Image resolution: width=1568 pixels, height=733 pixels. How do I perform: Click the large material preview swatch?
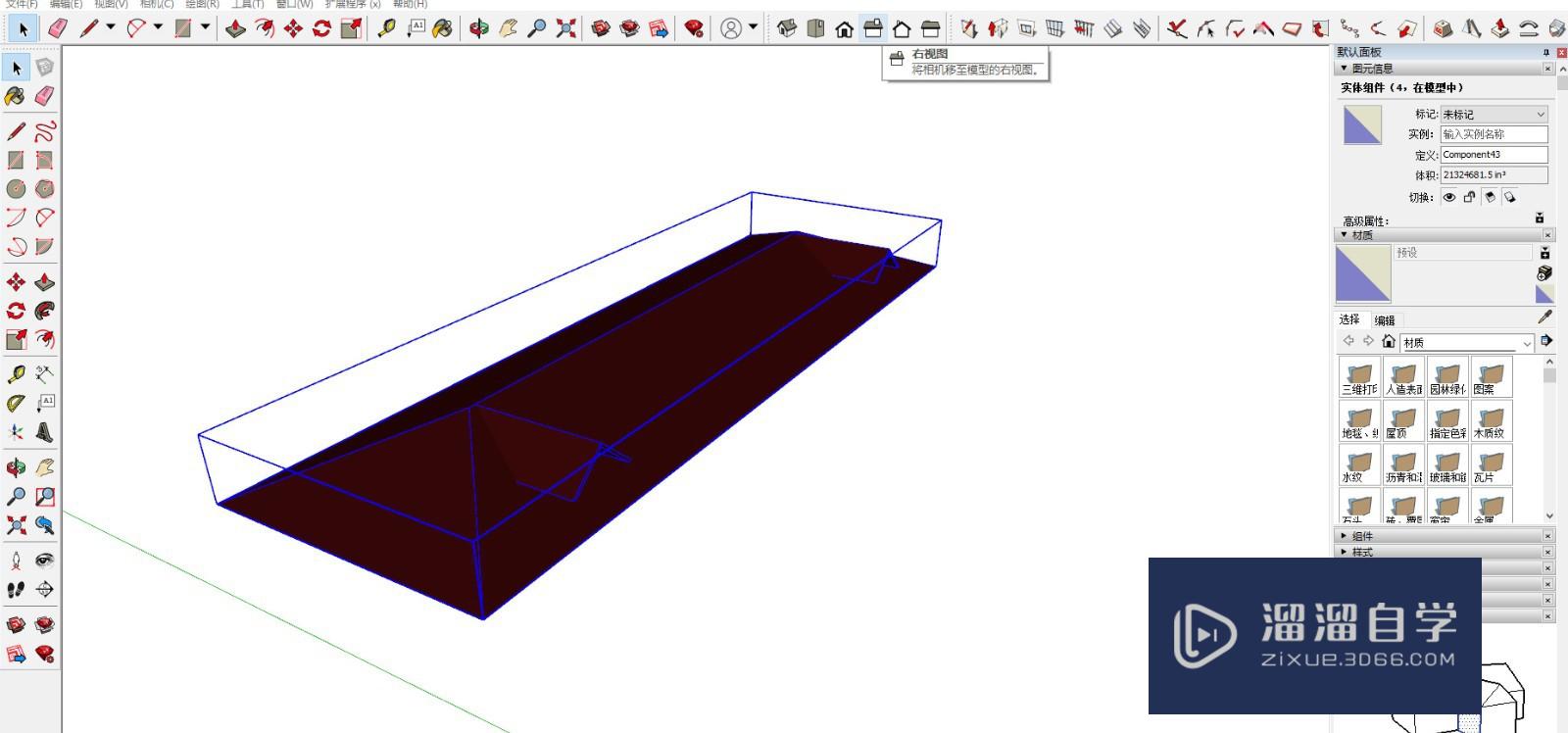pyautogui.click(x=1363, y=273)
